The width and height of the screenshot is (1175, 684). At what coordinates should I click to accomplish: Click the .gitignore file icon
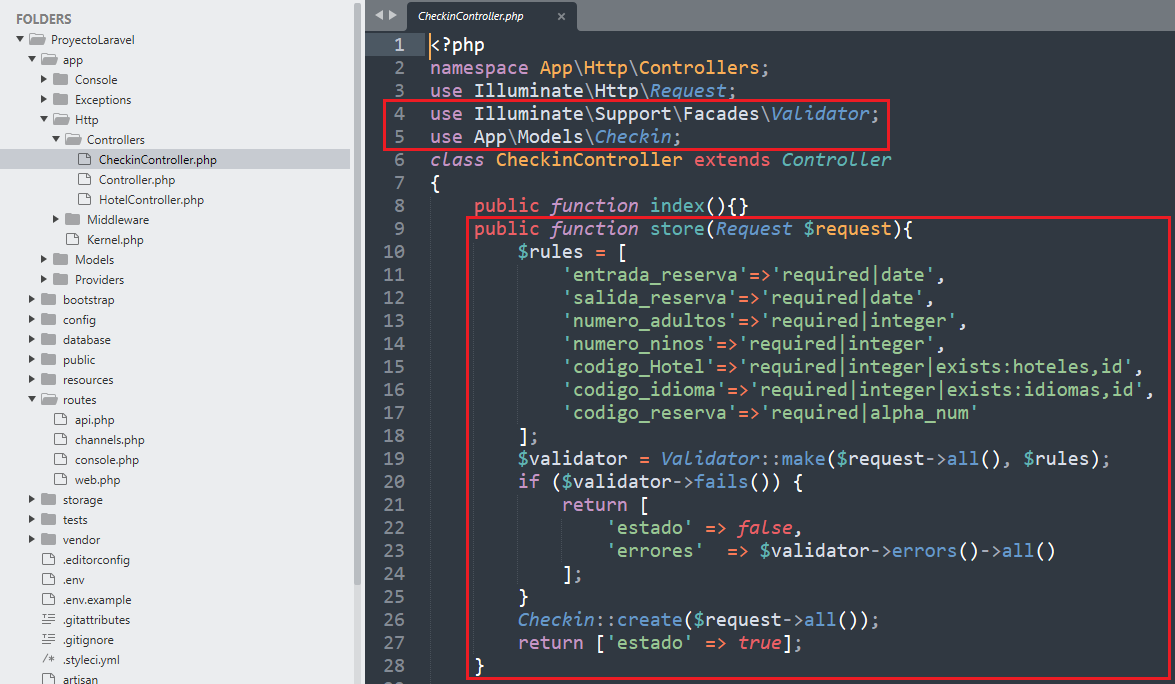tap(48, 640)
